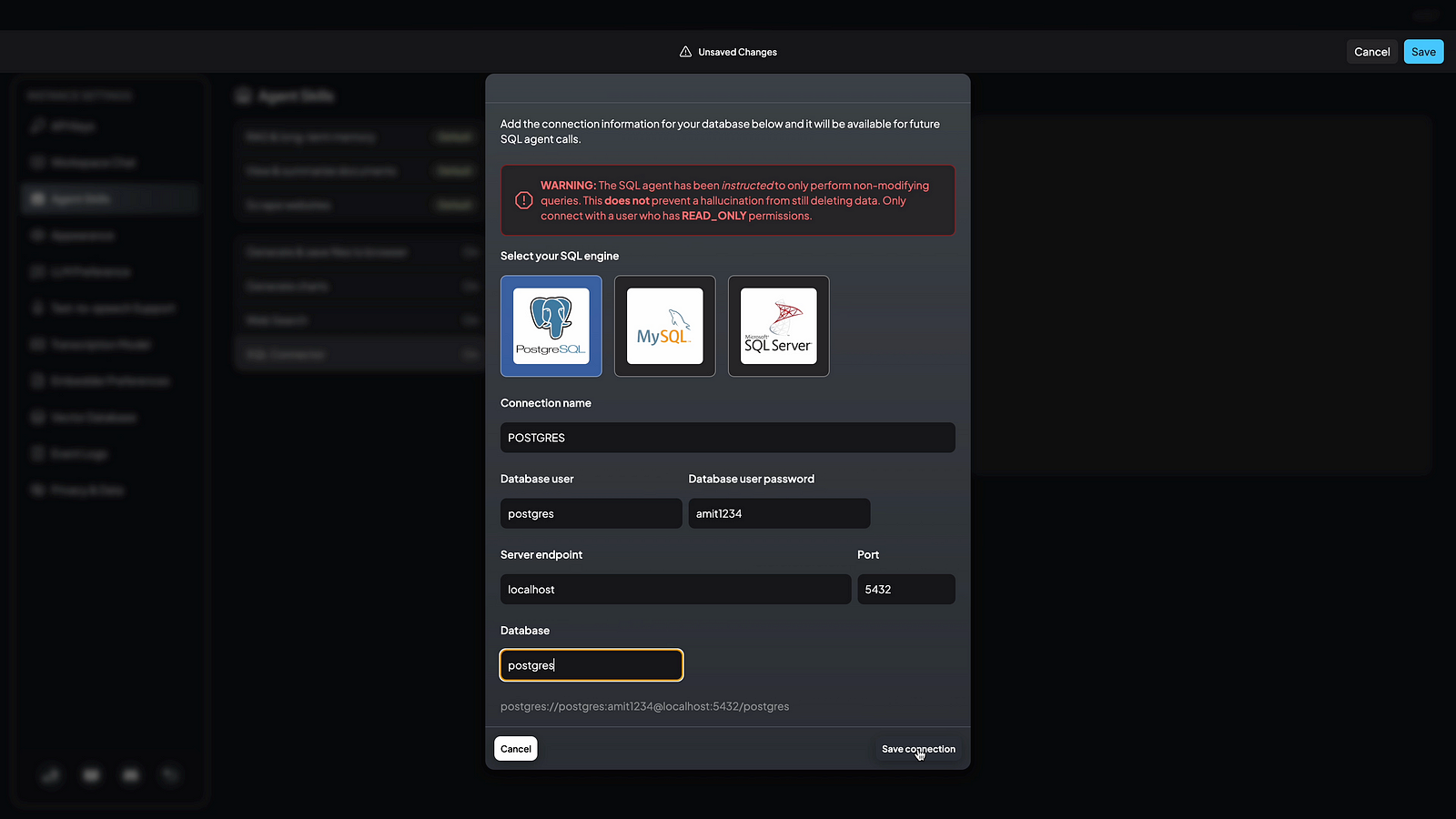Screen dimensions: 1456x819
Task: Focus the Connection name field
Action: (x=727, y=438)
